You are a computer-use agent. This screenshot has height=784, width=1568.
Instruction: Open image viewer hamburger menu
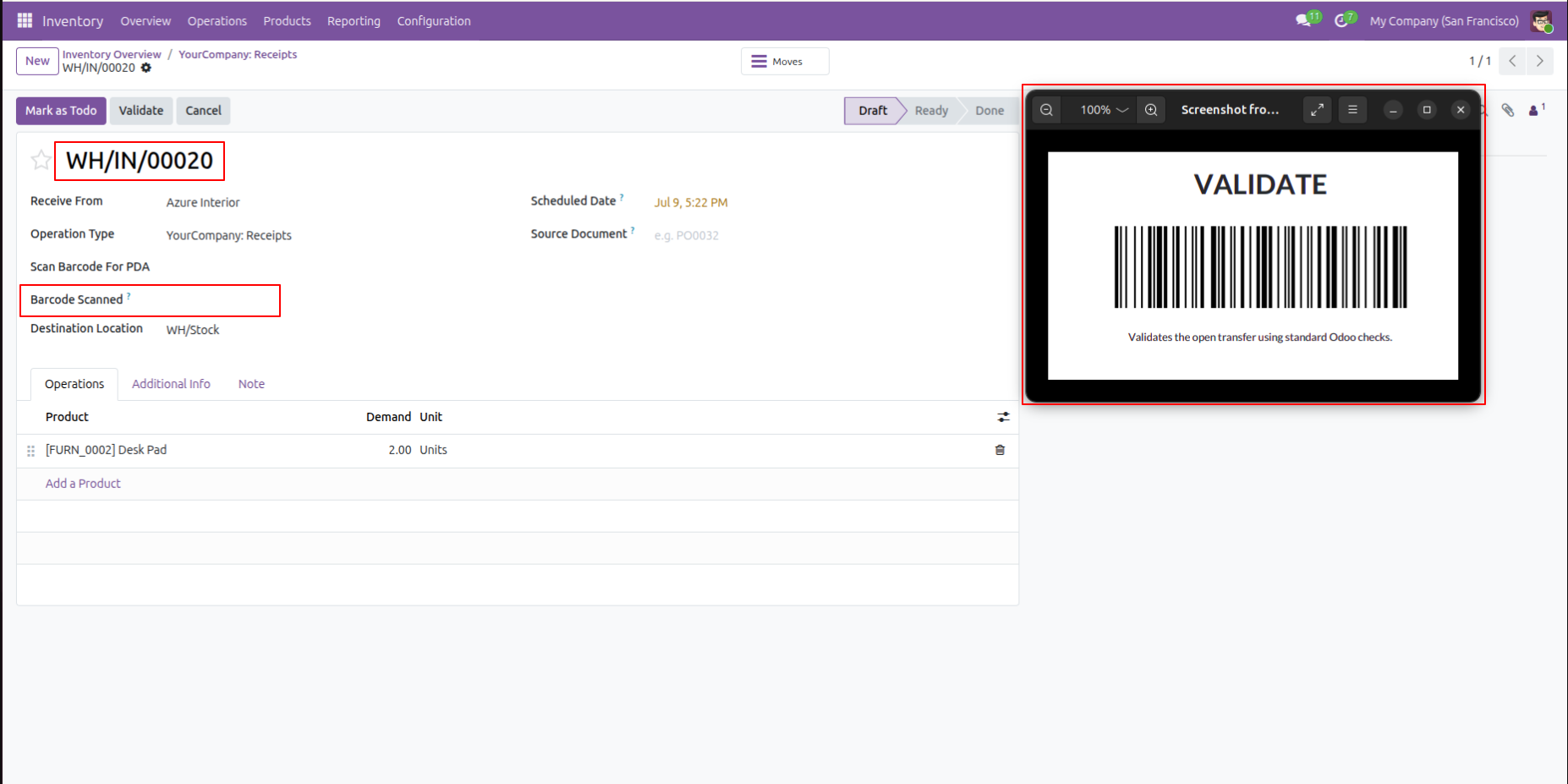coord(1353,110)
